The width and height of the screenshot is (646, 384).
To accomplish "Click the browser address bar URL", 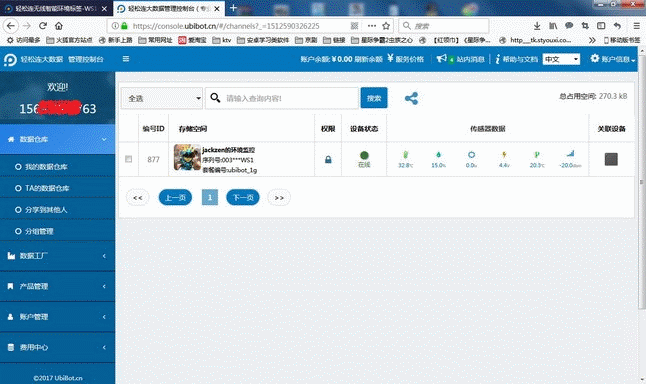I will [226, 26].
